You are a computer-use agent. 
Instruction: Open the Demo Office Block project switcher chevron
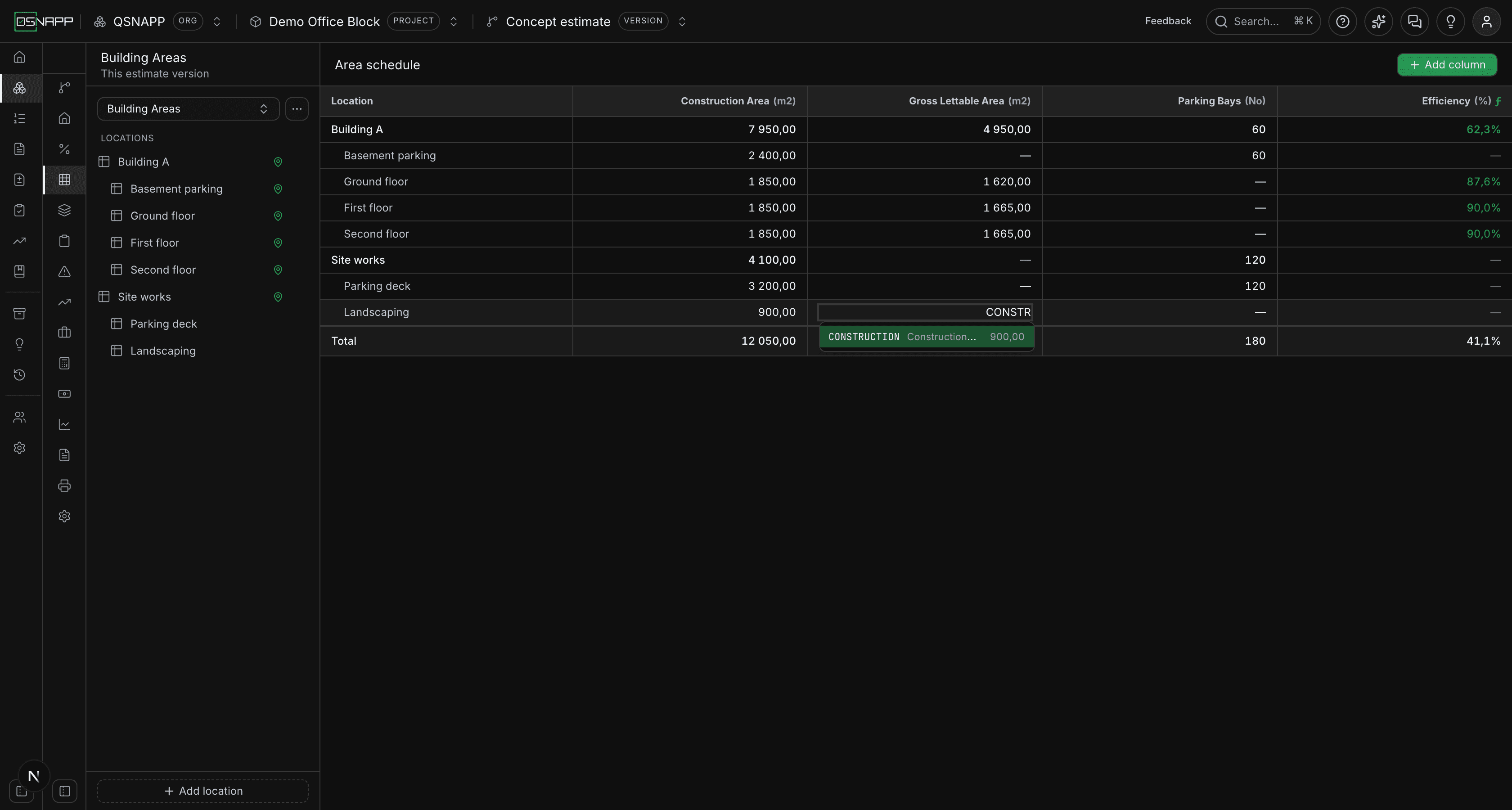pos(453,22)
